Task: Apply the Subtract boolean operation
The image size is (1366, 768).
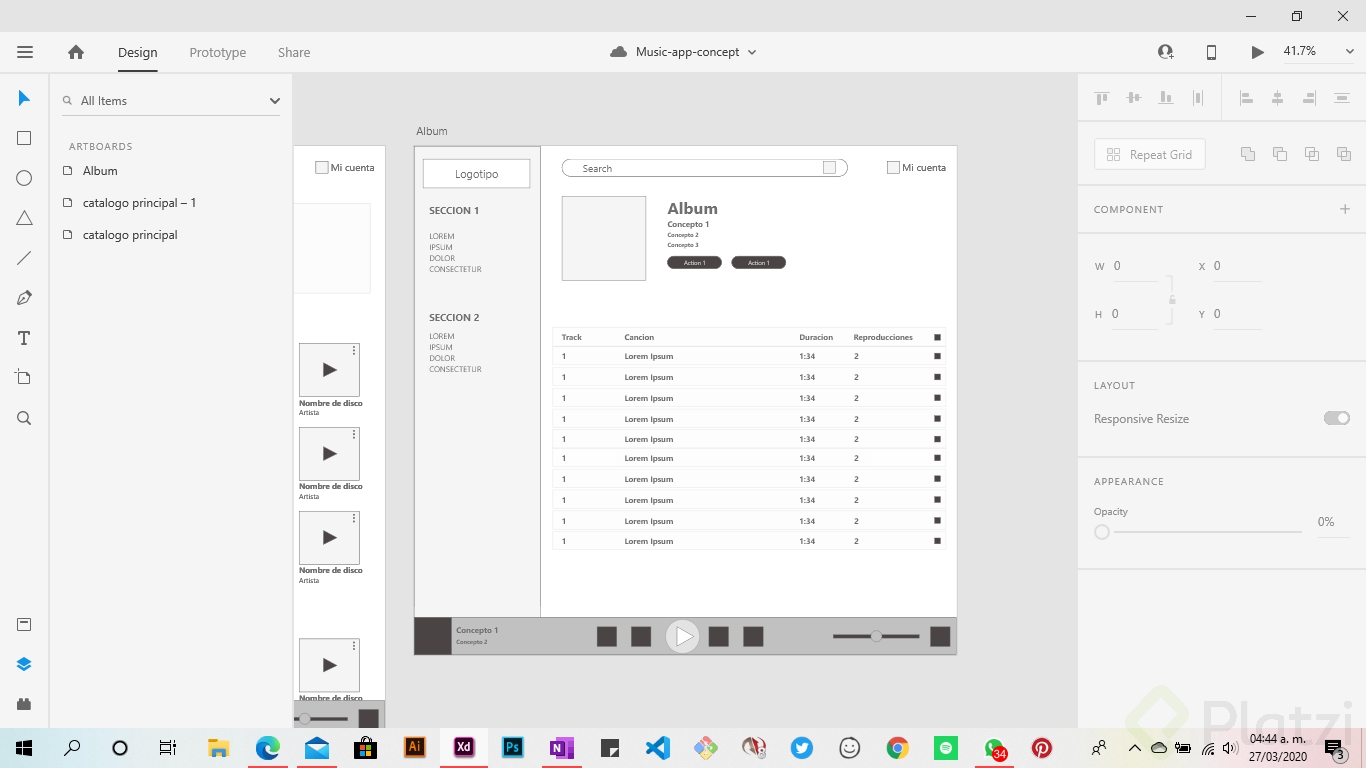Action: 1280,154
